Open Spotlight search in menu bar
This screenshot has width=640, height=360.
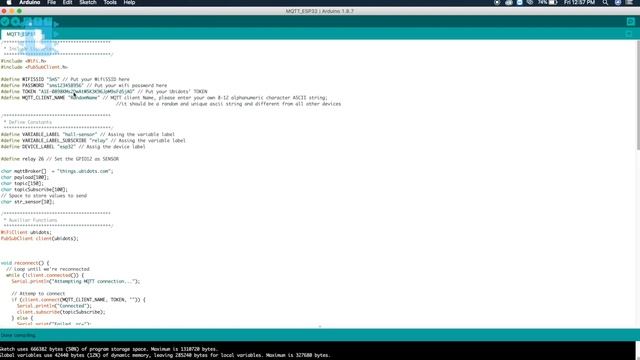tap(605, 2)
